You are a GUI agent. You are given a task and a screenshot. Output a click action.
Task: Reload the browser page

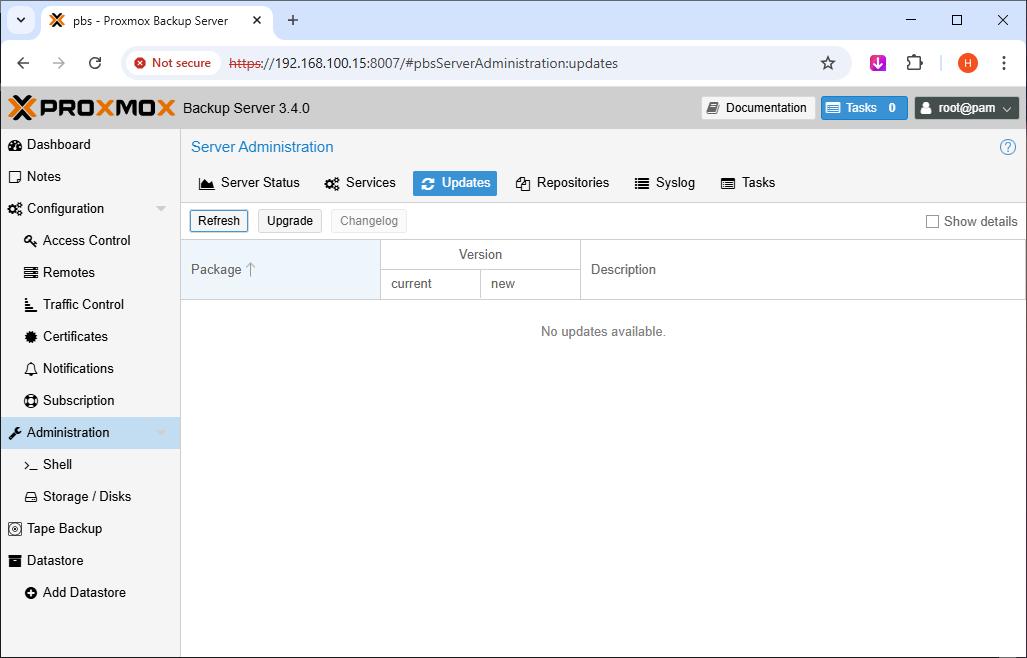coord(95,64)
